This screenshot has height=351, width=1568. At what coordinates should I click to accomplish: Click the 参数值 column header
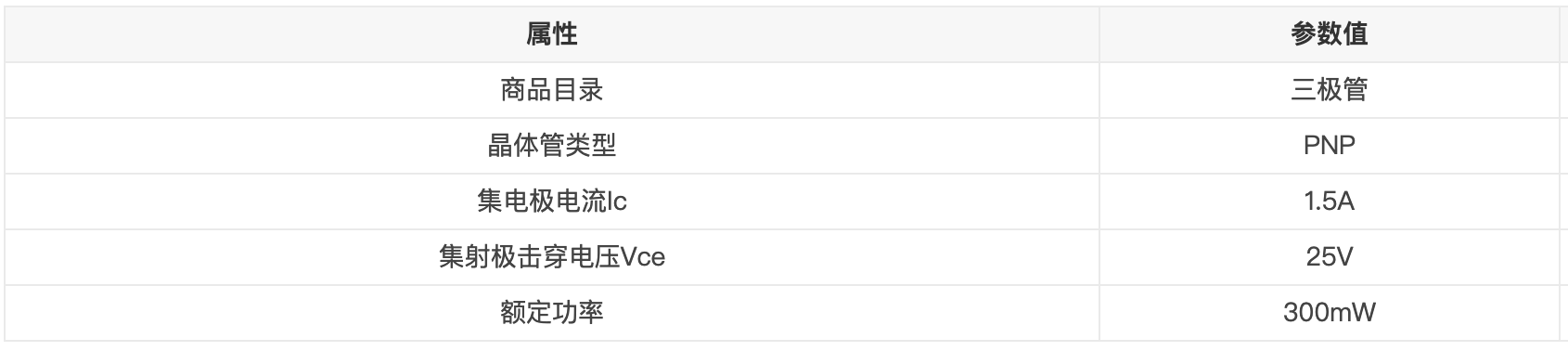pos(1329,34)
